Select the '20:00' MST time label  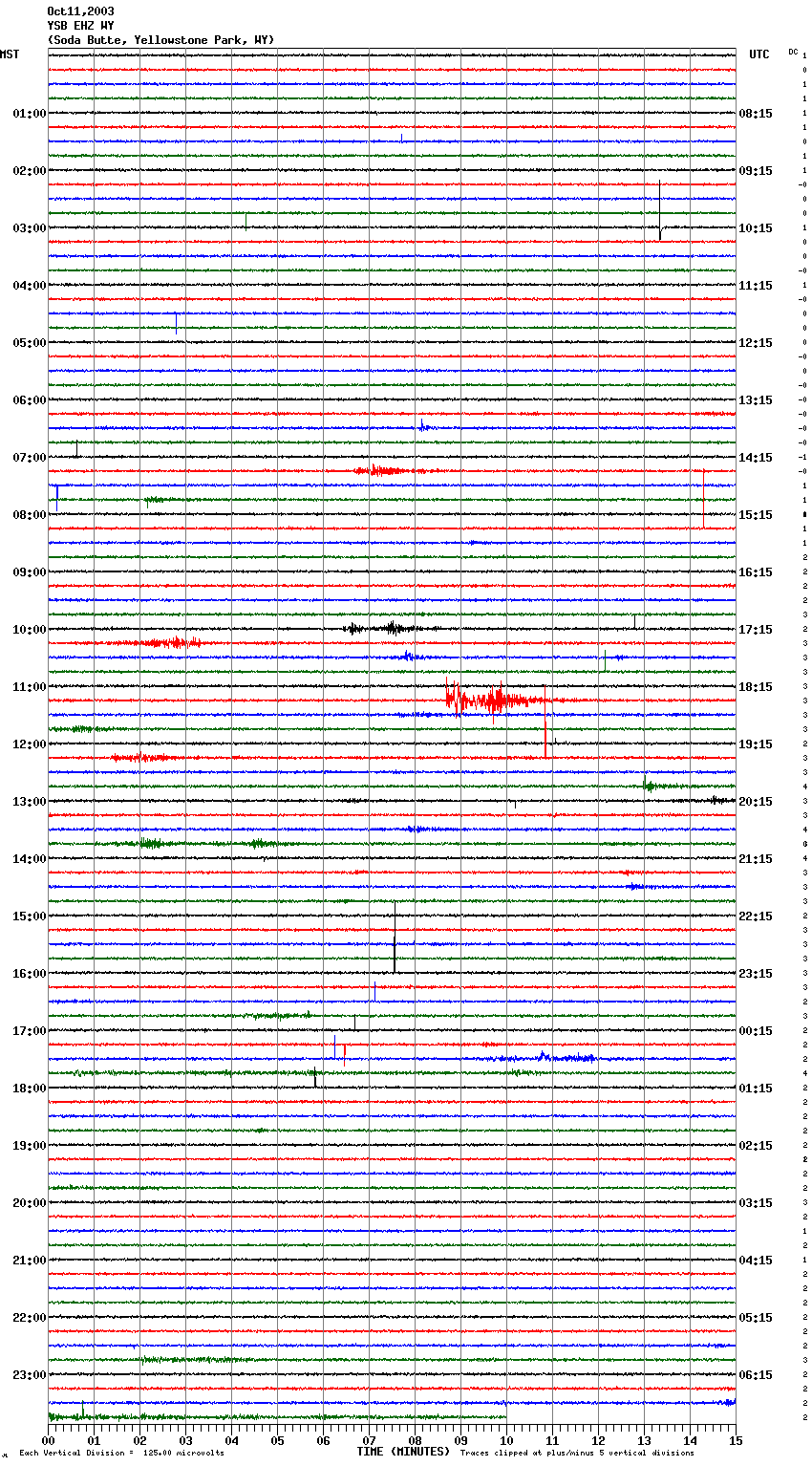pyautogui.click(x=30, y=1203)
